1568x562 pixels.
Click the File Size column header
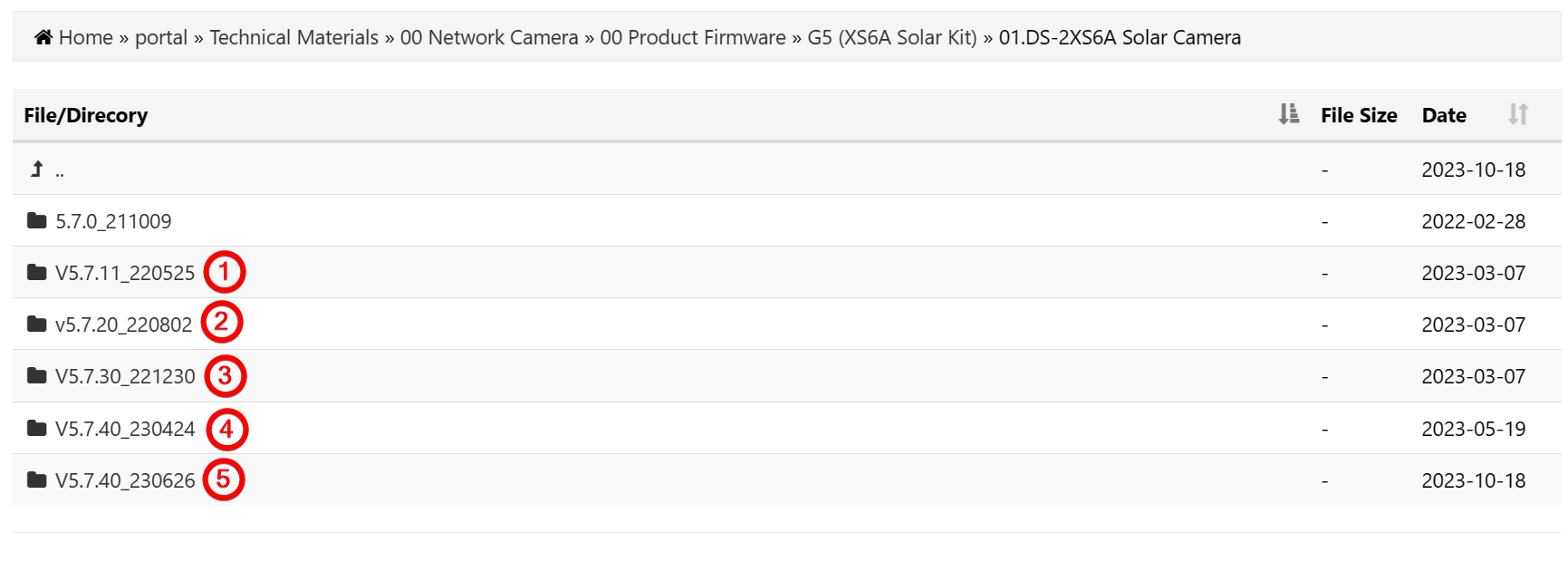coord(1359,115)
